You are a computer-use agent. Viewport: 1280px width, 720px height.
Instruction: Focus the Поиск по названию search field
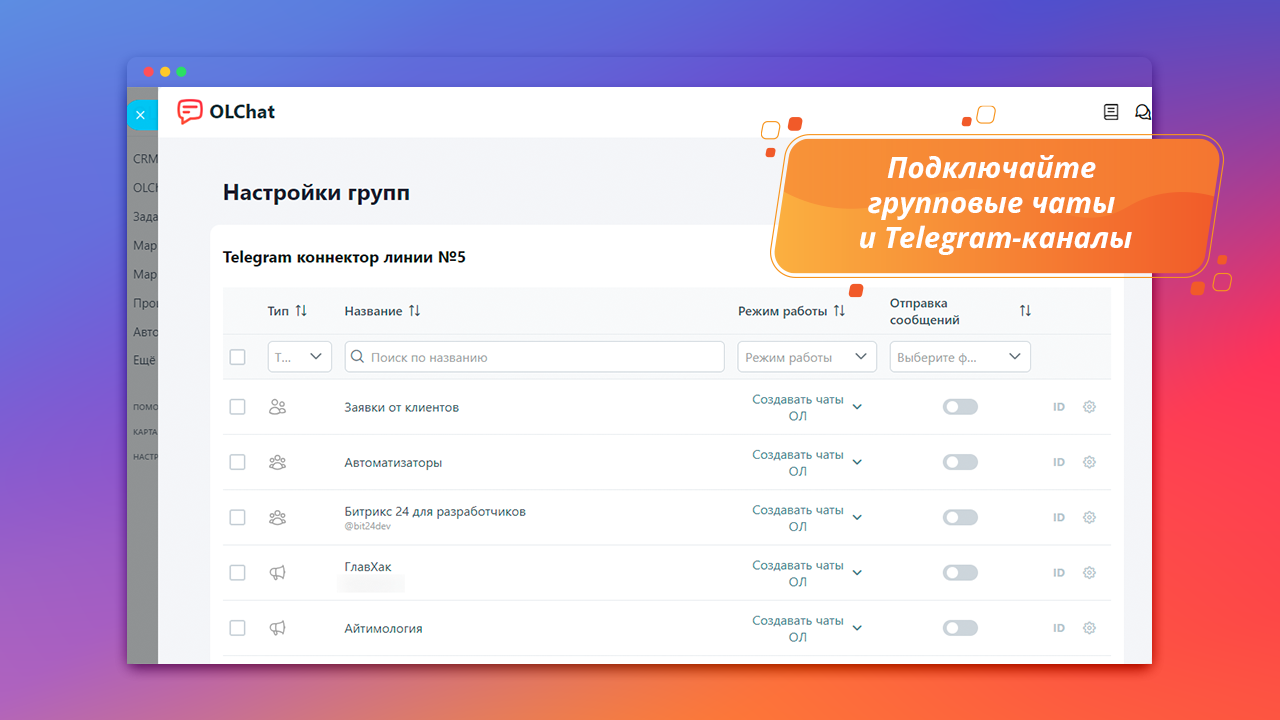pyautogui.click(x=535, y=357)
